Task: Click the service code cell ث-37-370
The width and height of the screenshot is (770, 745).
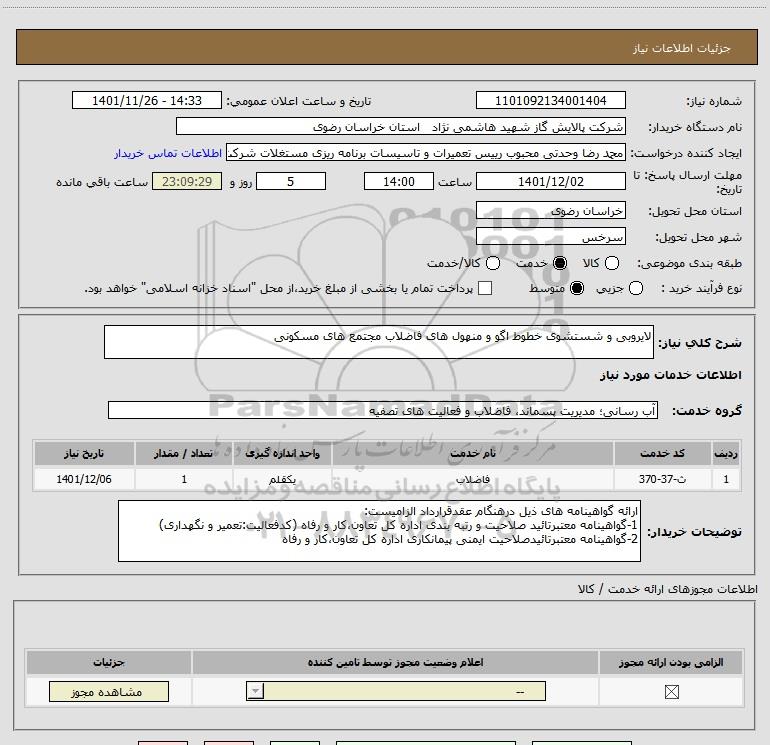Action: 662,479
